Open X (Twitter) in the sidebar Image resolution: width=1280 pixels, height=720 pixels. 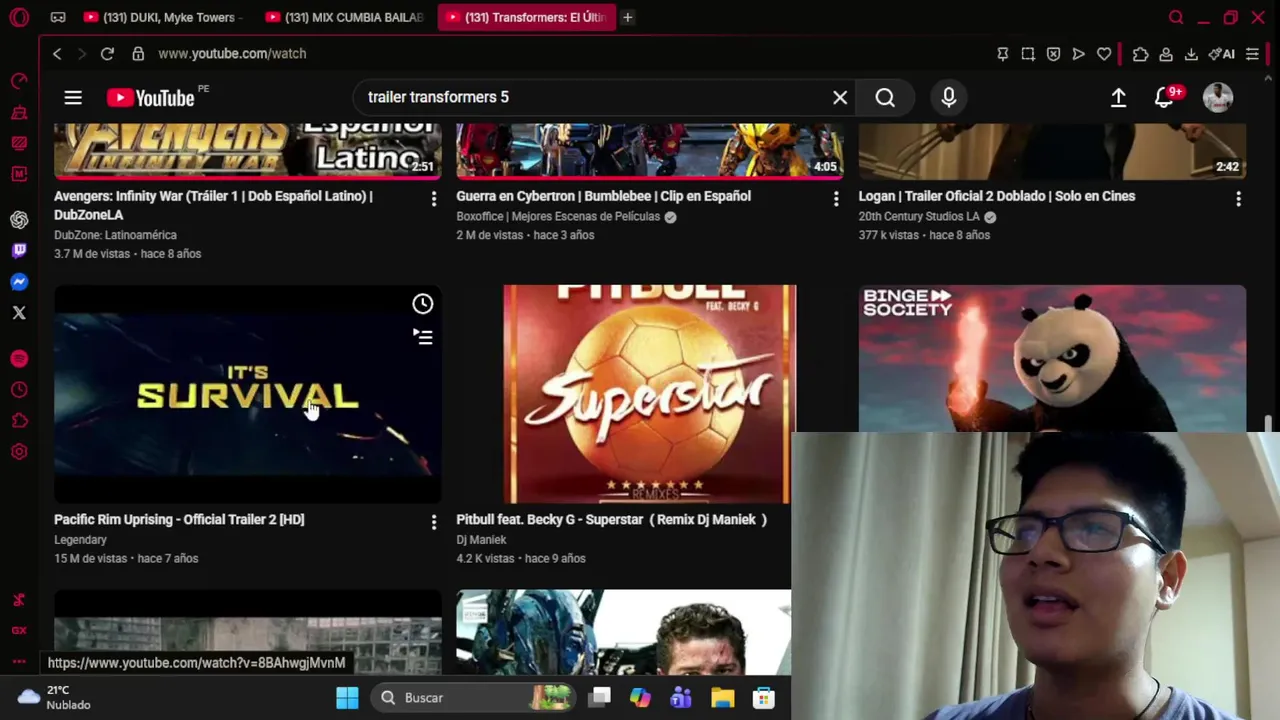click(x=19, y=313)
